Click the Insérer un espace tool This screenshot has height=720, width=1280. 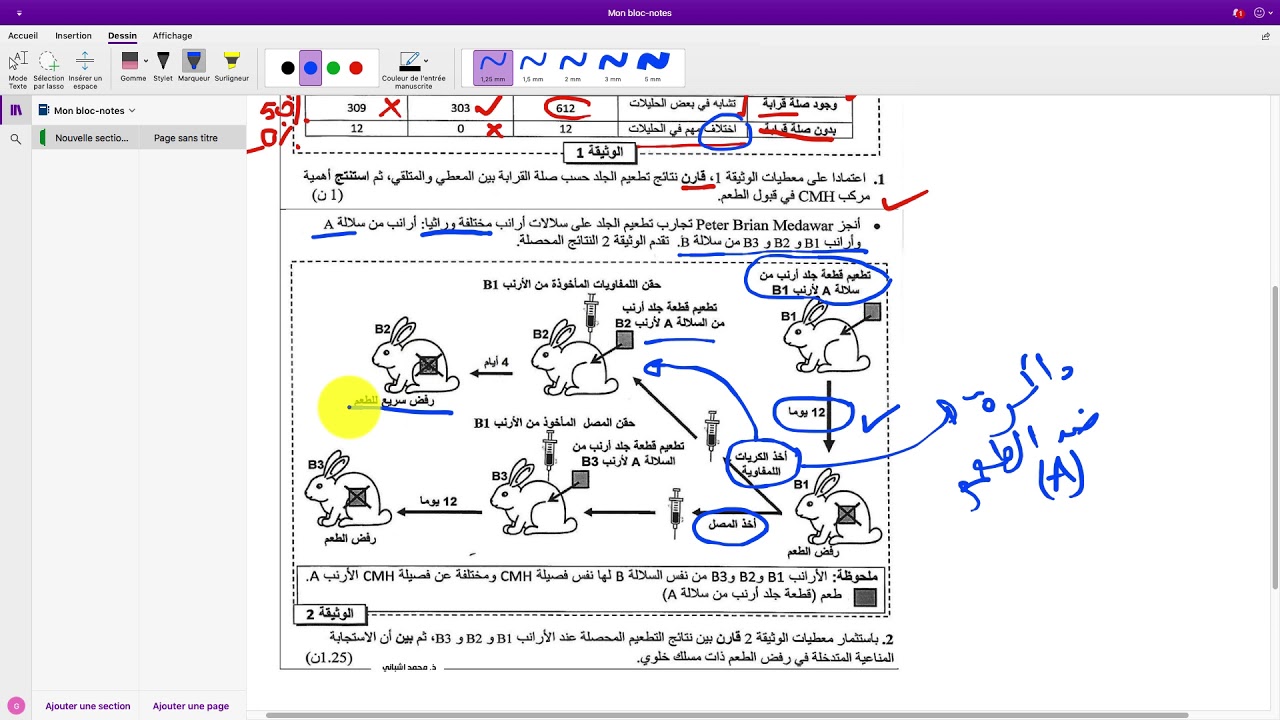coord(85,70)
